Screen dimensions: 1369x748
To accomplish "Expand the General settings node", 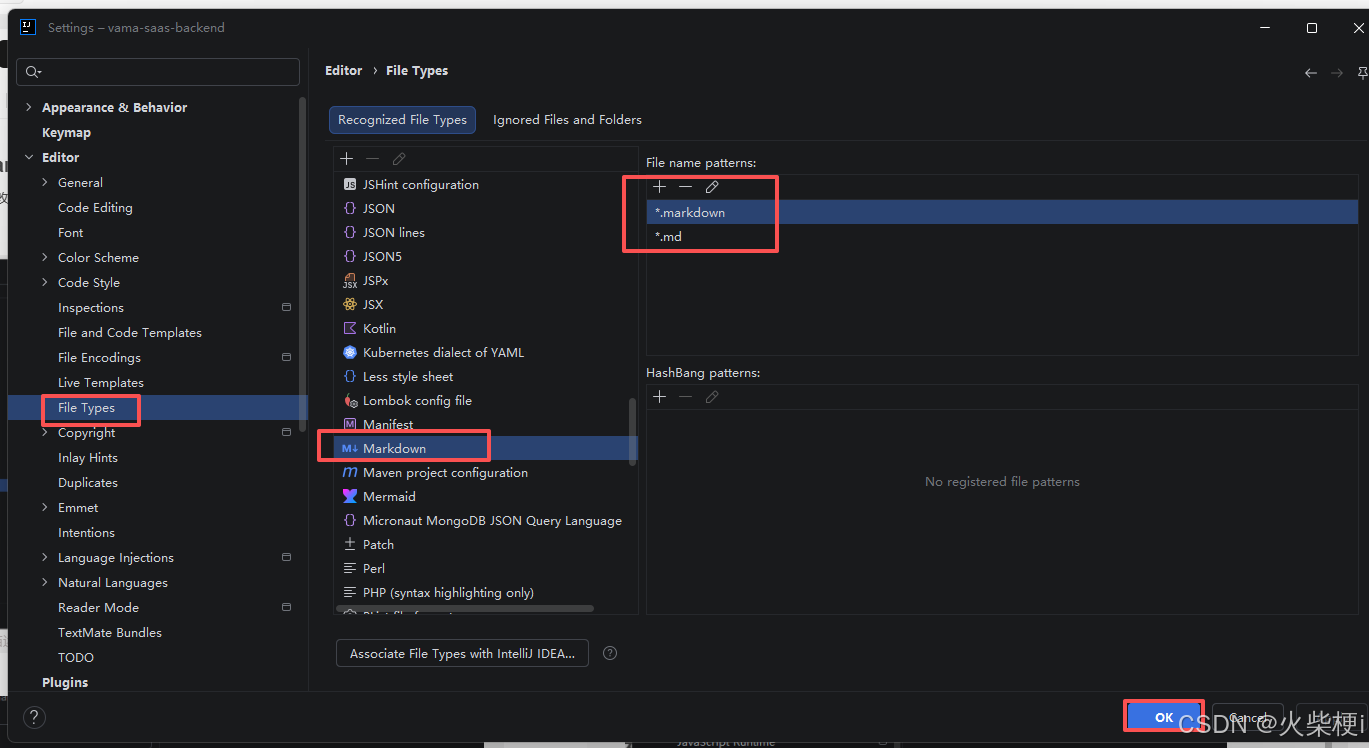I will pos(45,183).
